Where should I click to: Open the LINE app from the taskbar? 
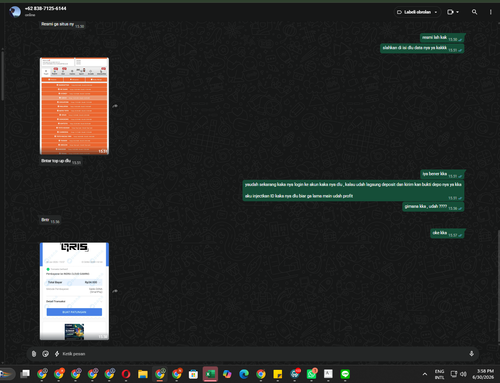(345, 374)
